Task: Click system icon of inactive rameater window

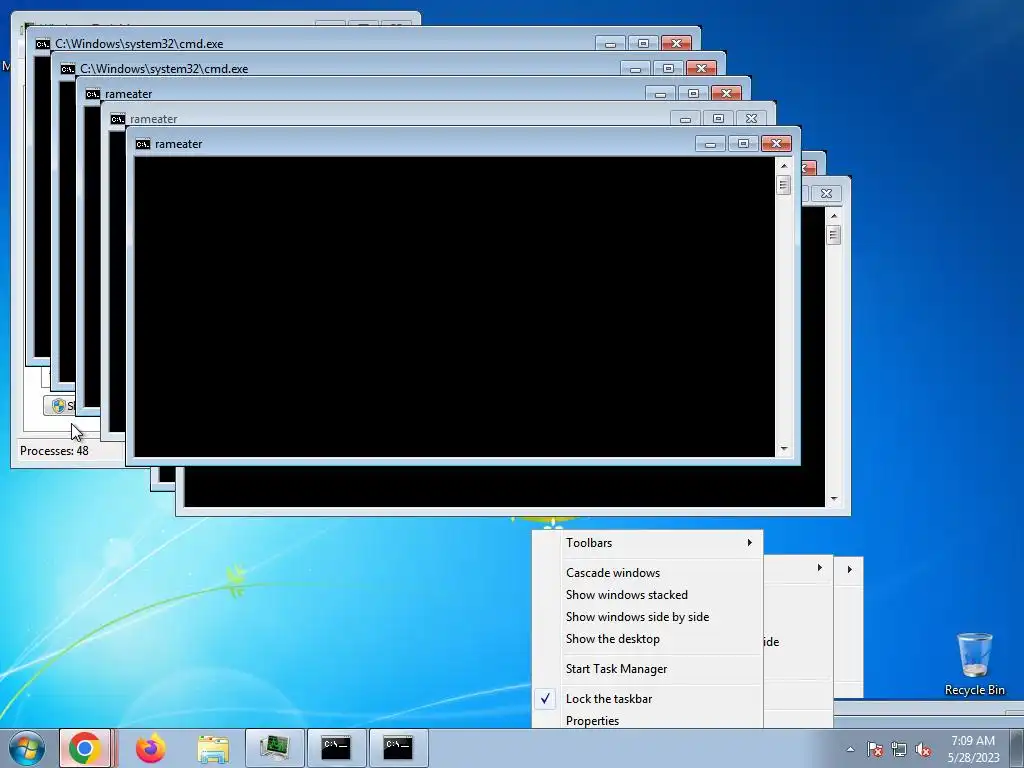Action: click(x=118, y=120)
